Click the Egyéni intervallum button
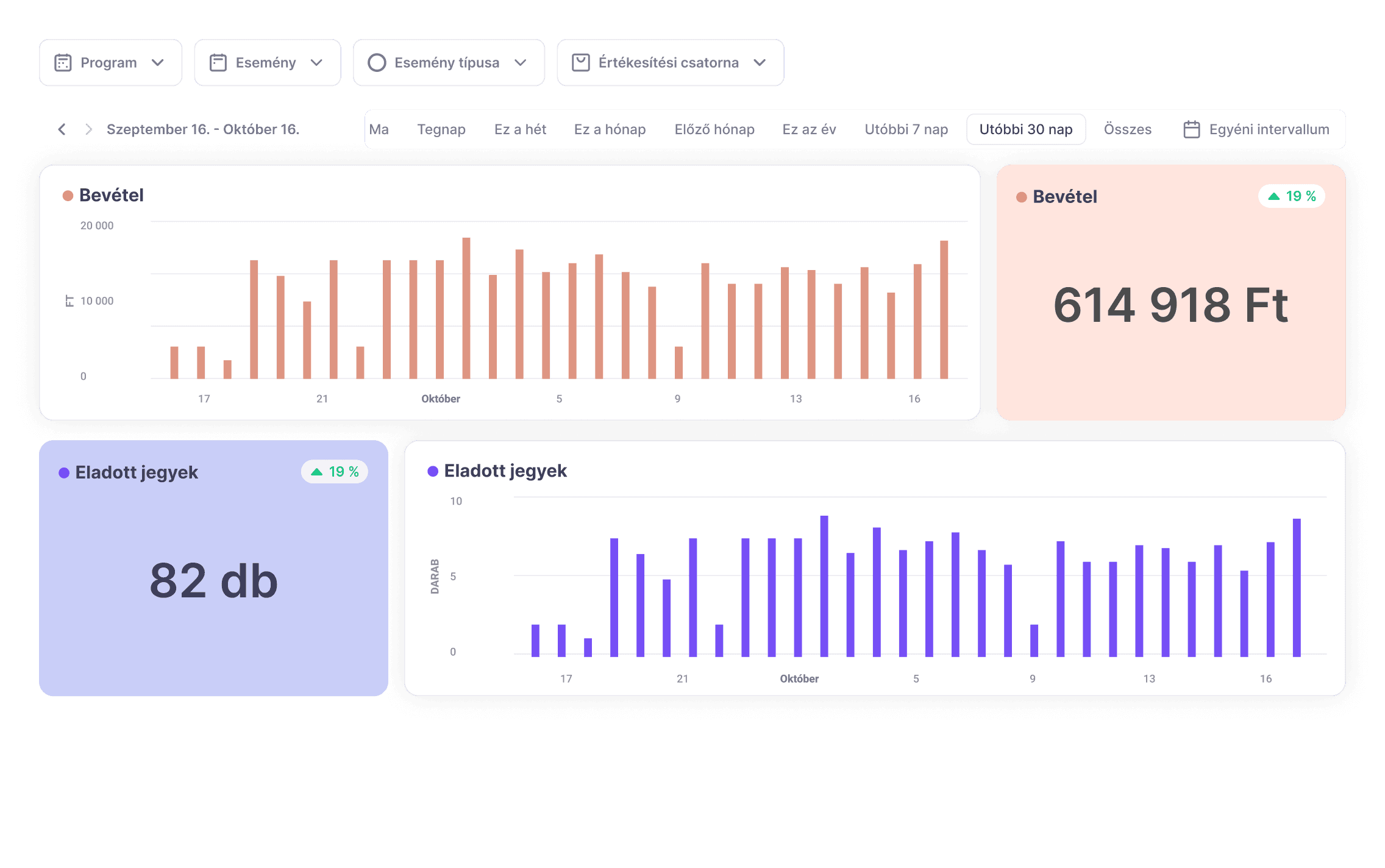Screen dimensions: 1385x868 (1269, 129)
